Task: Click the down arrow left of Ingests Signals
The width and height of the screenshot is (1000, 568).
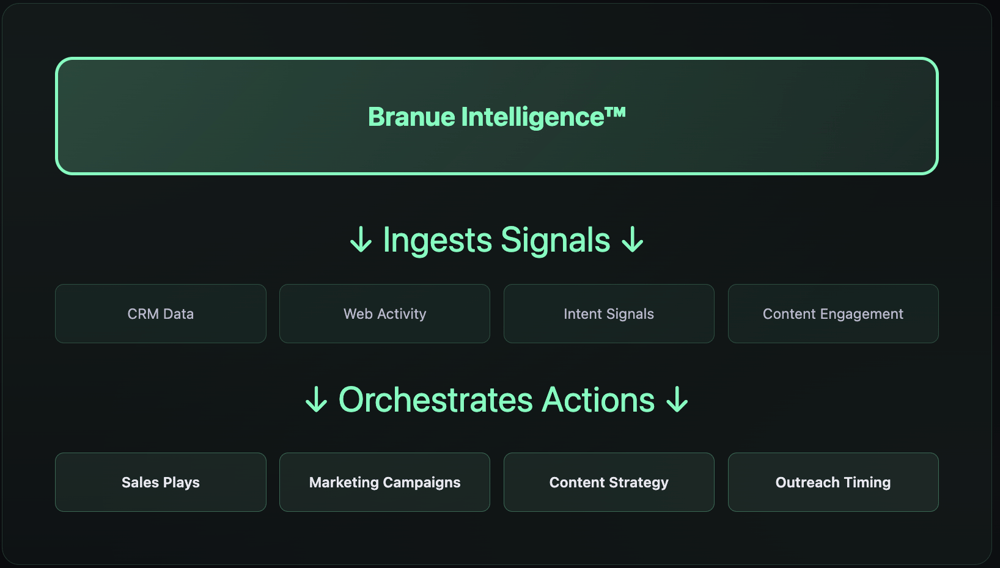Action: (x=361, y=241)
